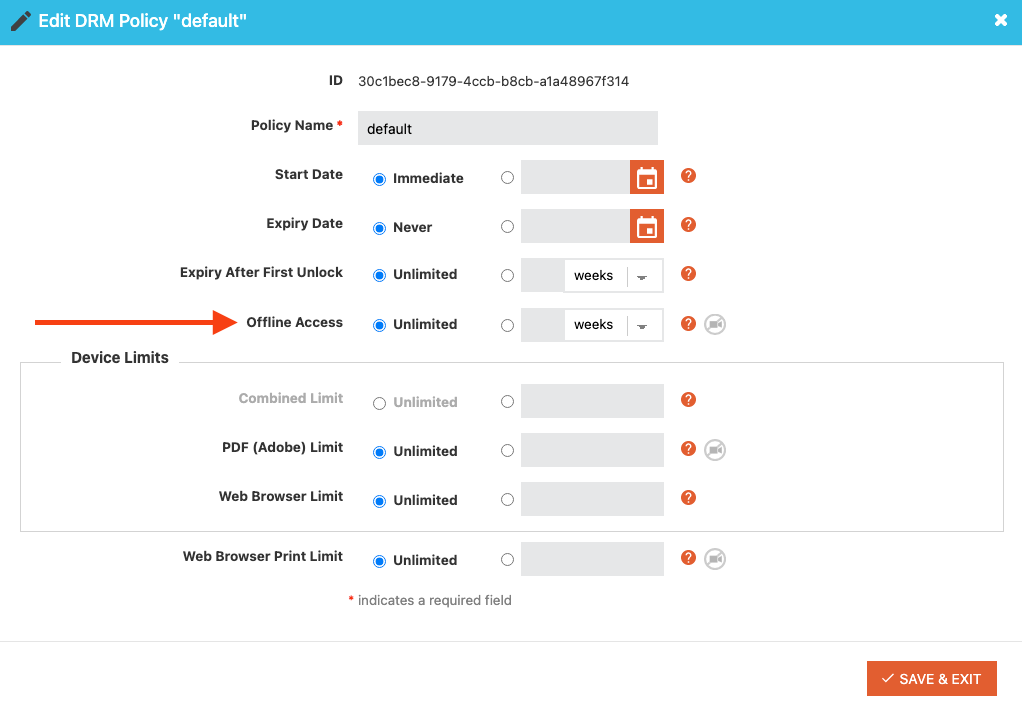1022x713 pixels.
Task: Open the Web Browser Print Limit video icon
Action: pos(715,559)
